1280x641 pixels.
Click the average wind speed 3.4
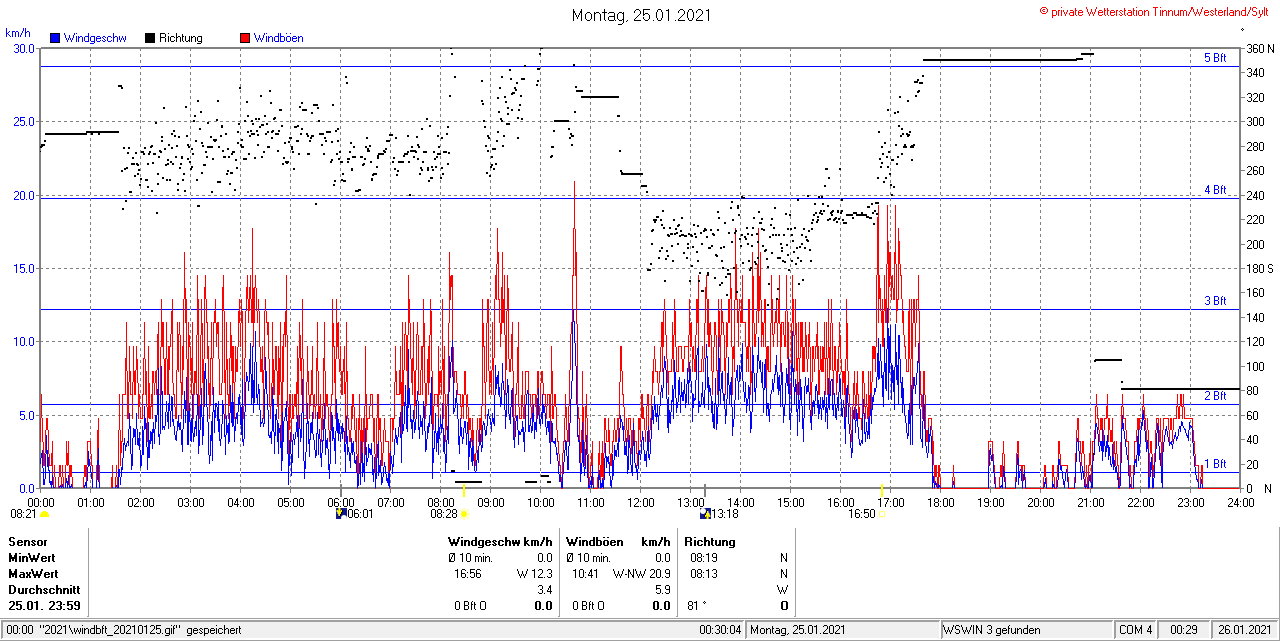(545, 590)
